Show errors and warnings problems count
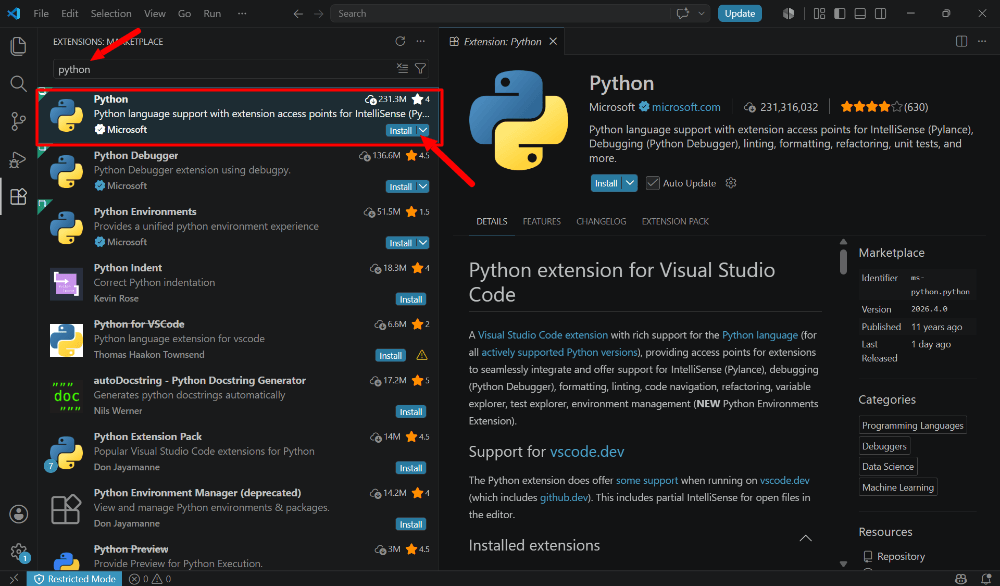 coord(150,579)
